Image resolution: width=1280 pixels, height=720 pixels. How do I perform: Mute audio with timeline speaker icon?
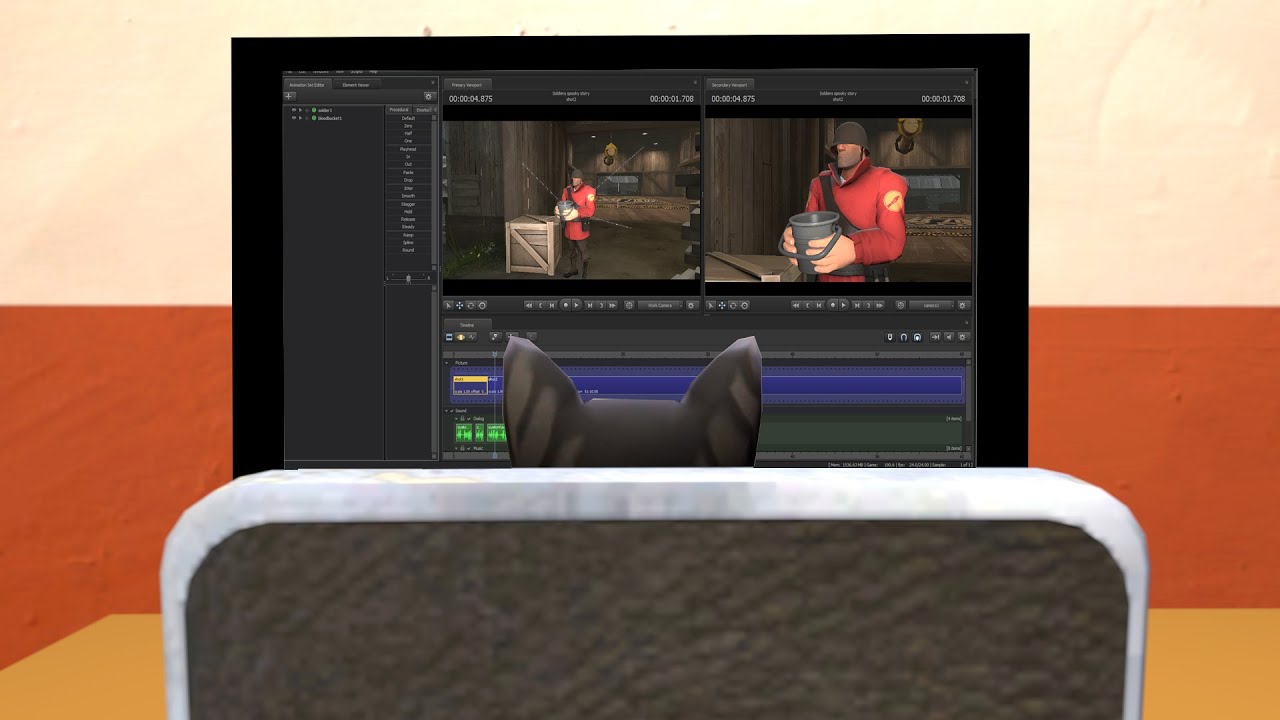click(x=949, y=337)
